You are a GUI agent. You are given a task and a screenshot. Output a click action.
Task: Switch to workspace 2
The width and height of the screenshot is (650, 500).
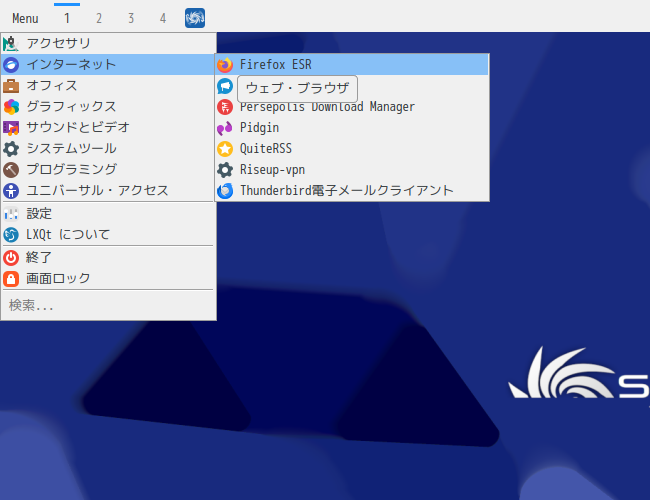(99, 18)
